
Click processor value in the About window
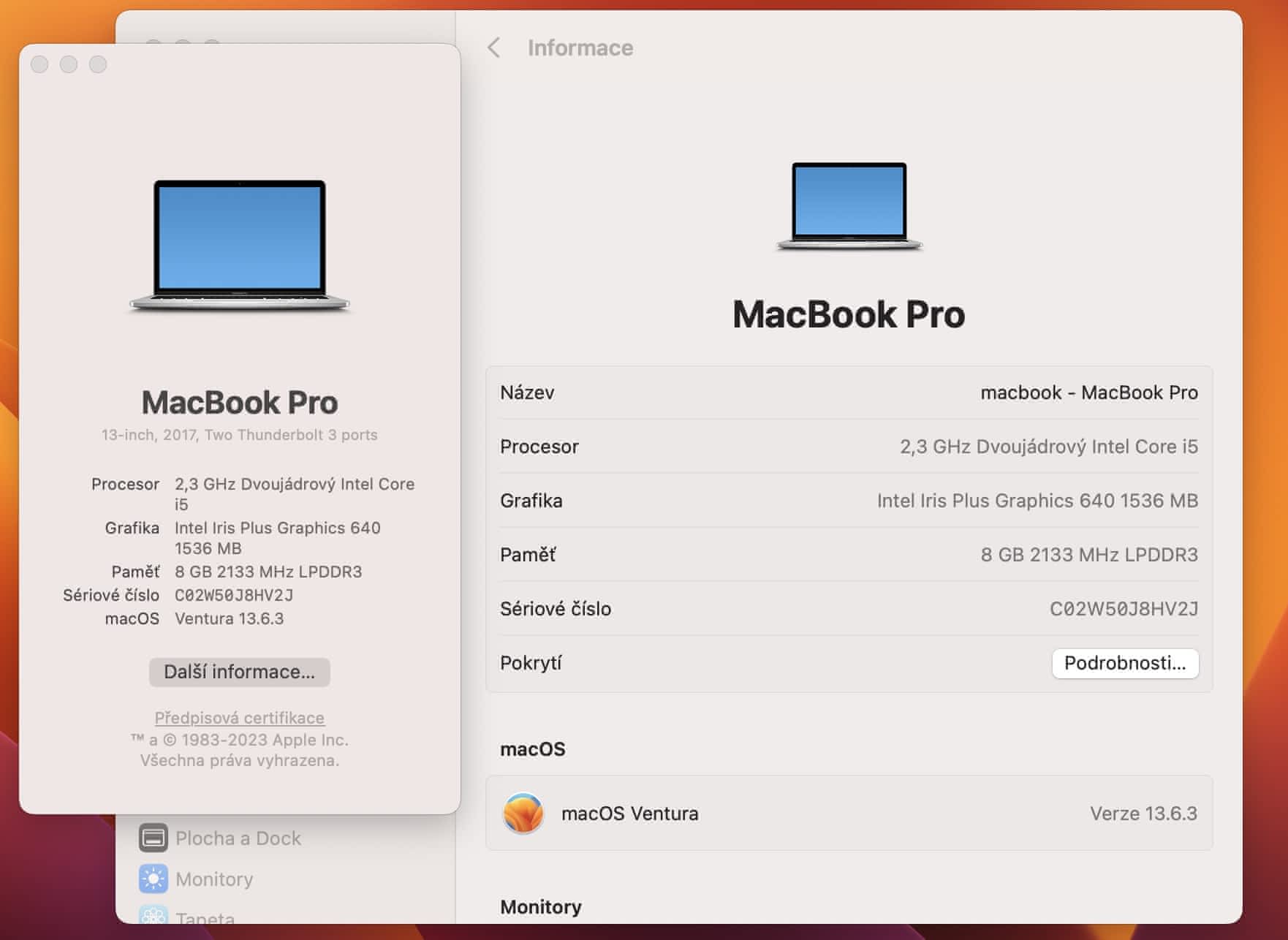[295, 494]
